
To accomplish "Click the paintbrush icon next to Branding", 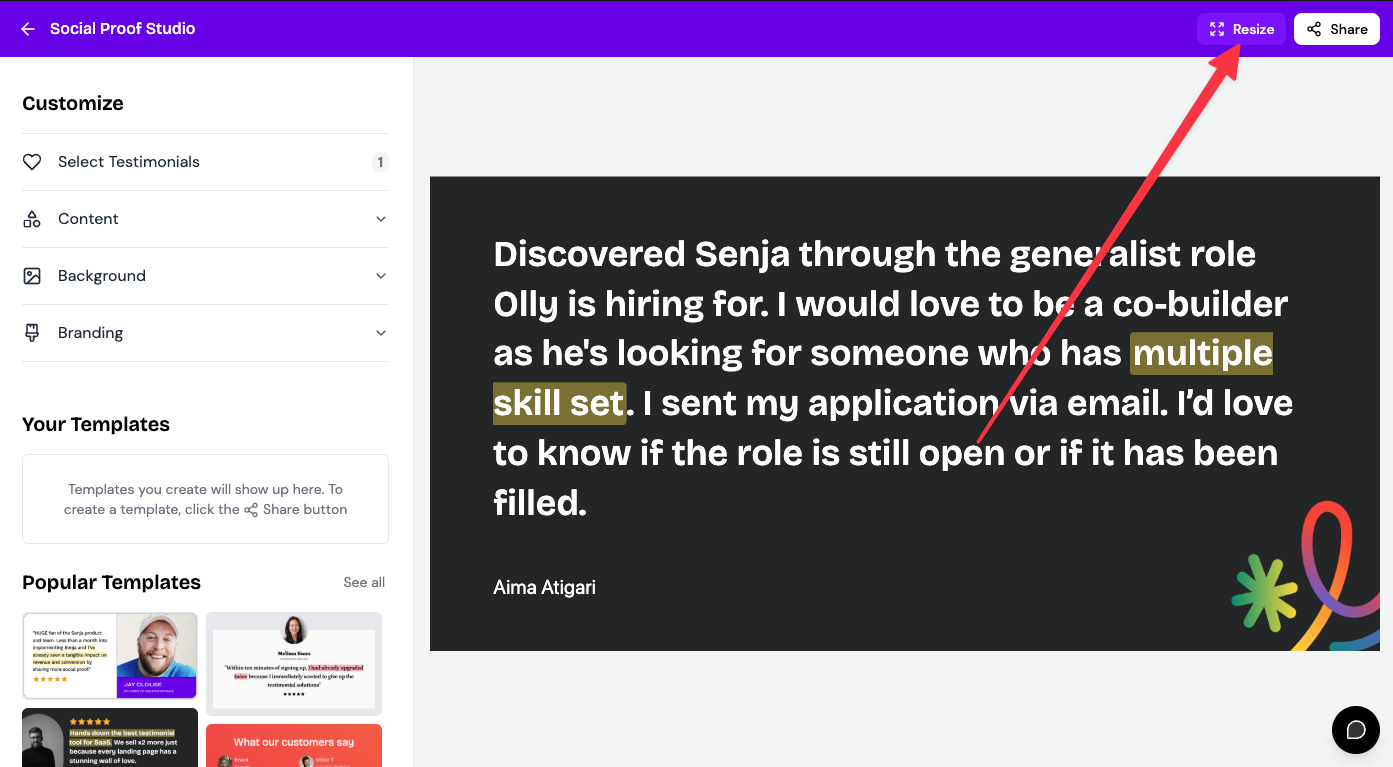I will coord(32,333).
